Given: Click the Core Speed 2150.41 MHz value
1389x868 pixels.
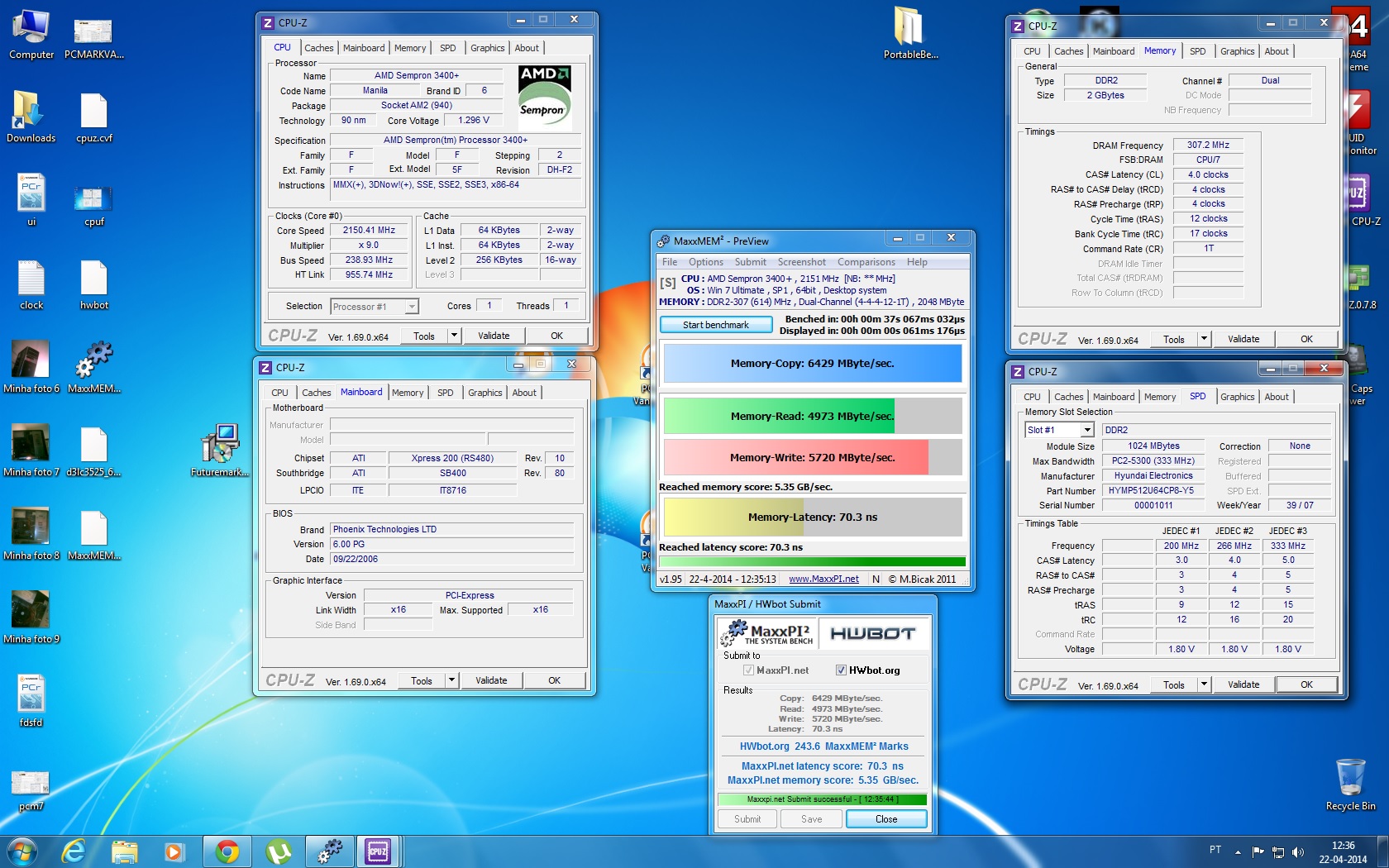Looking at the screenshot, I should click(369, 231).
